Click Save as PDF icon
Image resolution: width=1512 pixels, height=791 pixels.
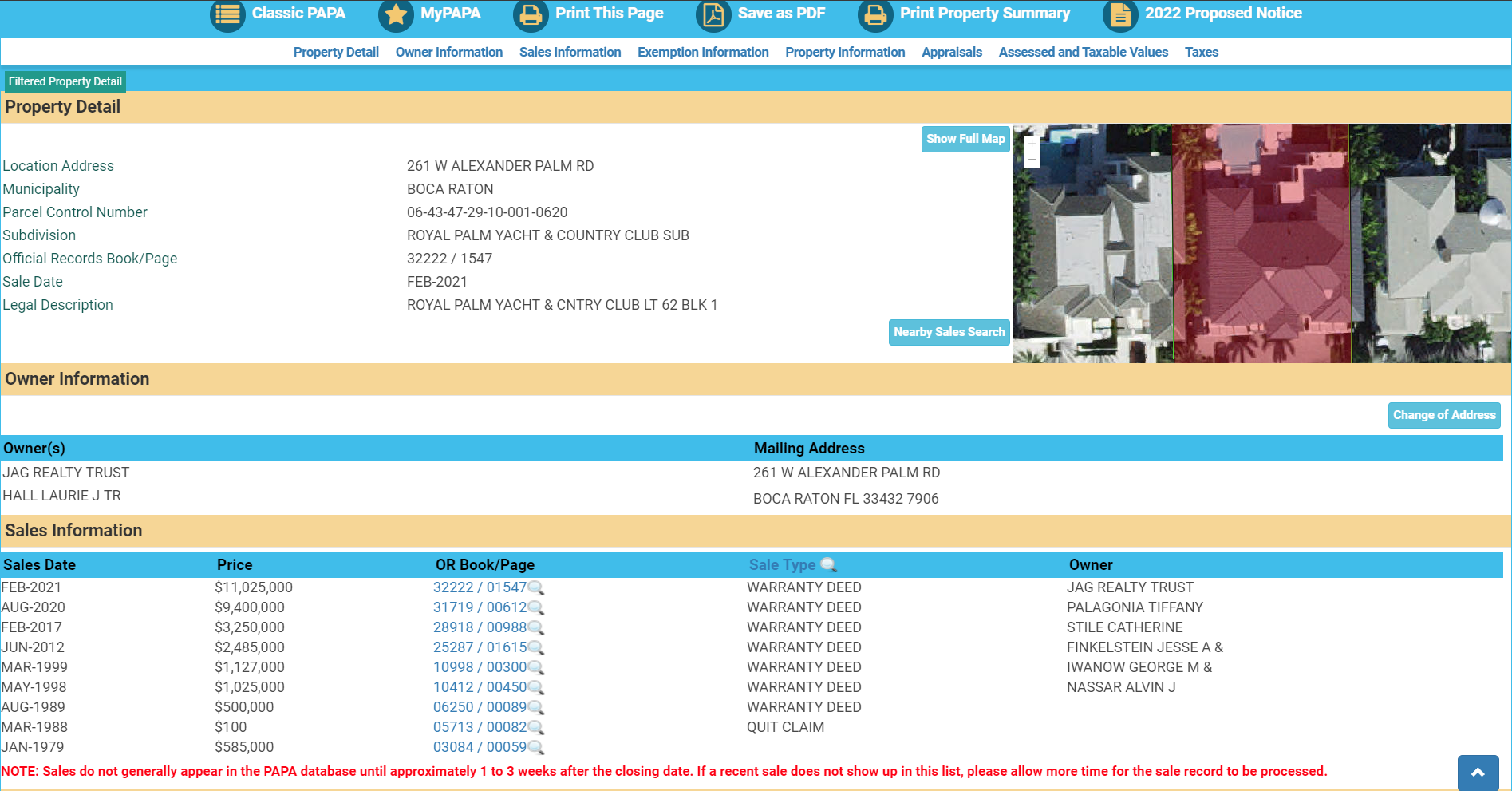pos(713,14)
